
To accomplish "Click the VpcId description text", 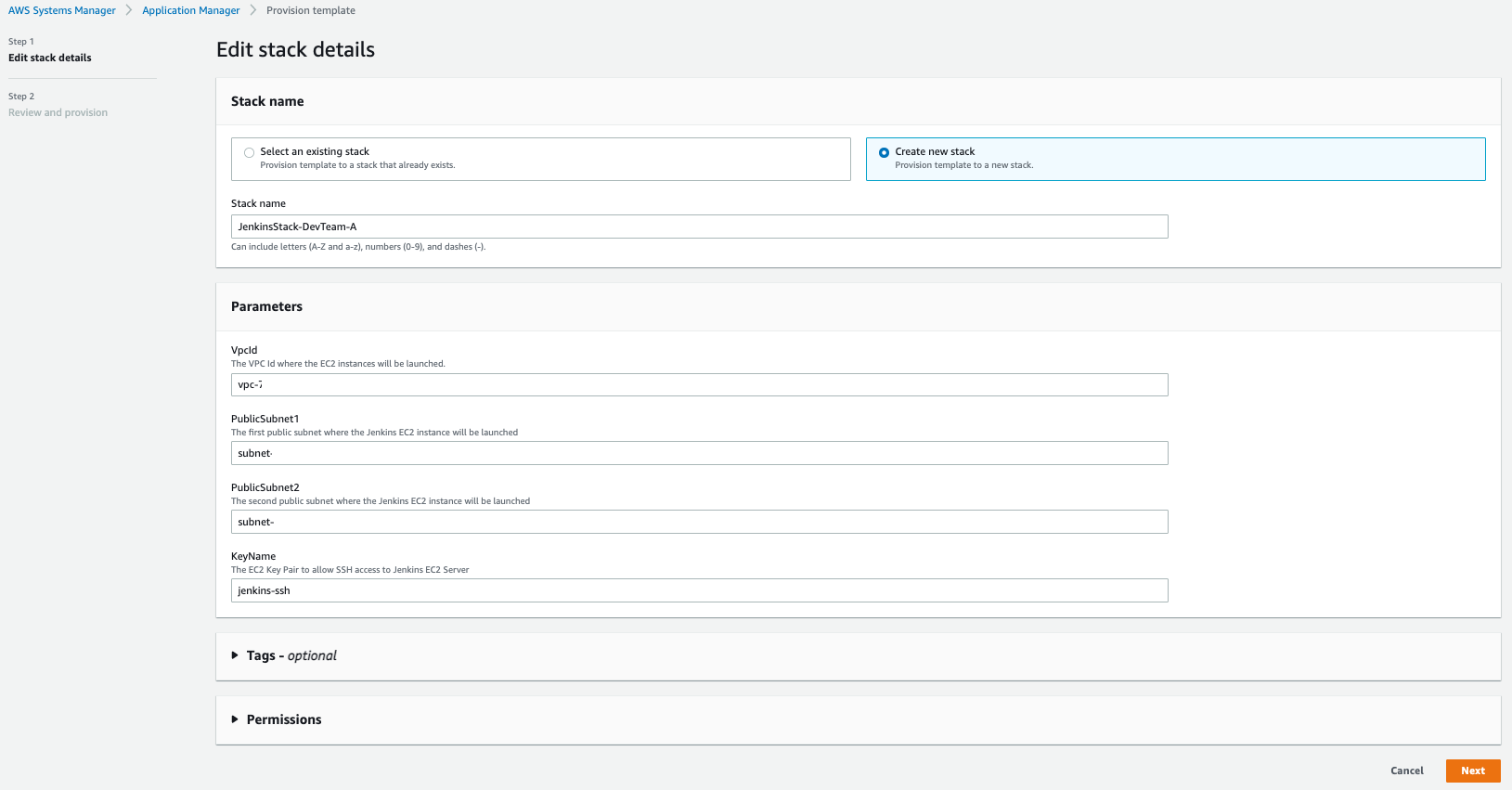I will point(338,364).
